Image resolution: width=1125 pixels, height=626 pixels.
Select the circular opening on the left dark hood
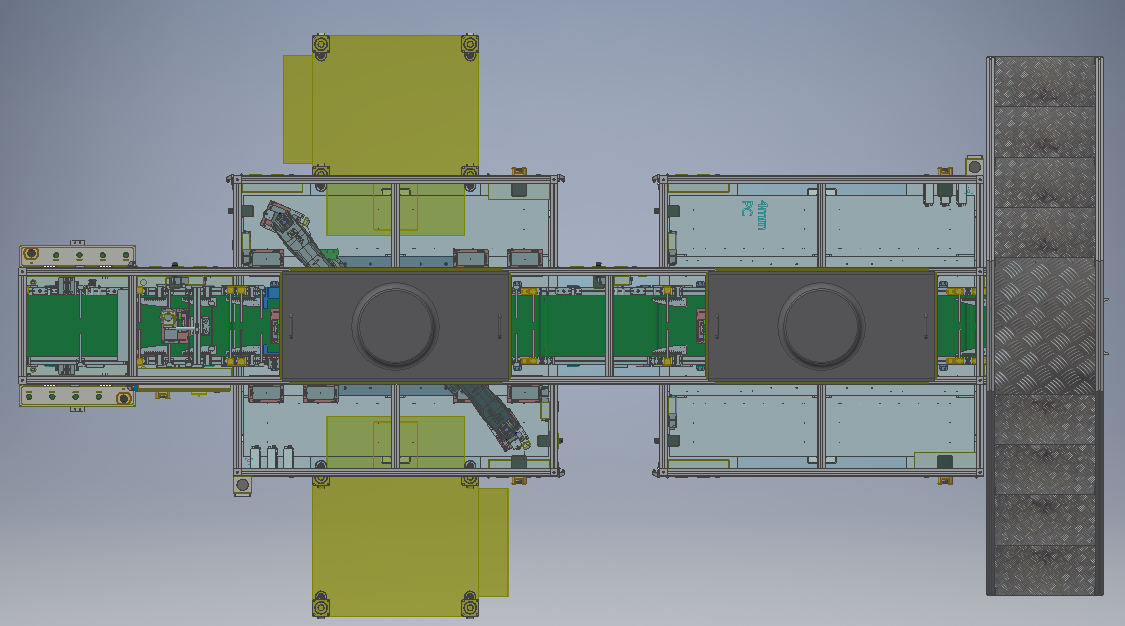[395, 325]
